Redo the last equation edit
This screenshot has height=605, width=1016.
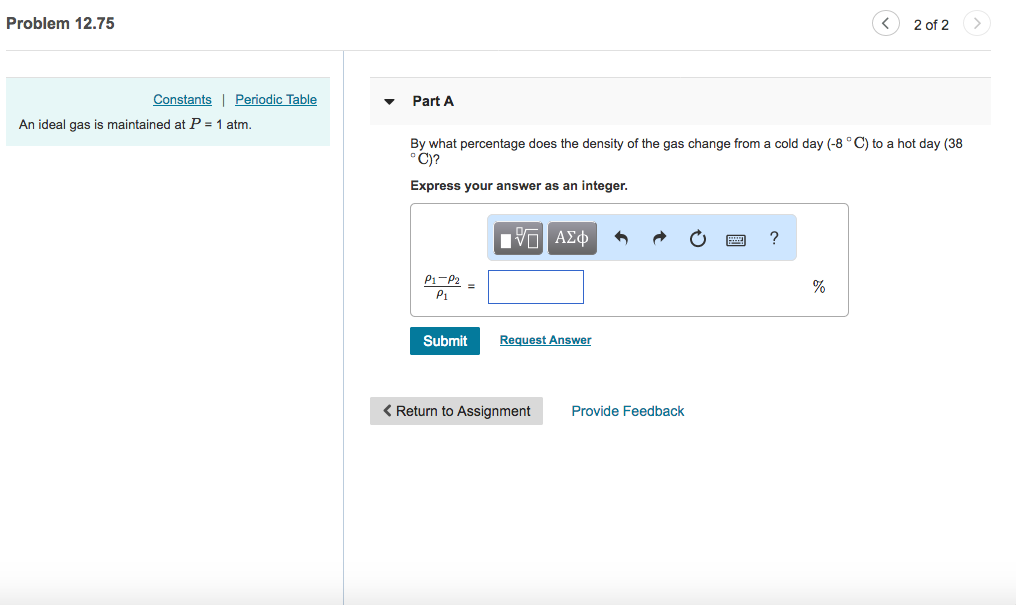click(659, 237)
